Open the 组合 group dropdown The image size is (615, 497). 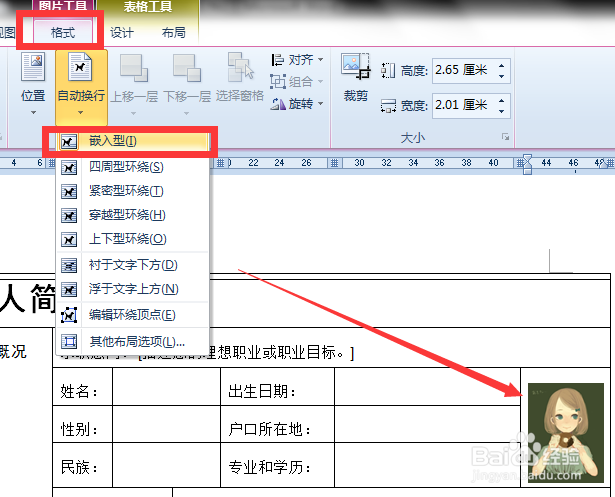click(x=297, y=82)
